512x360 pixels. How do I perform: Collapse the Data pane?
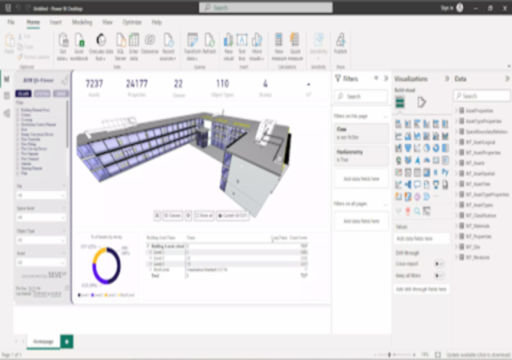tap(507, 79)
